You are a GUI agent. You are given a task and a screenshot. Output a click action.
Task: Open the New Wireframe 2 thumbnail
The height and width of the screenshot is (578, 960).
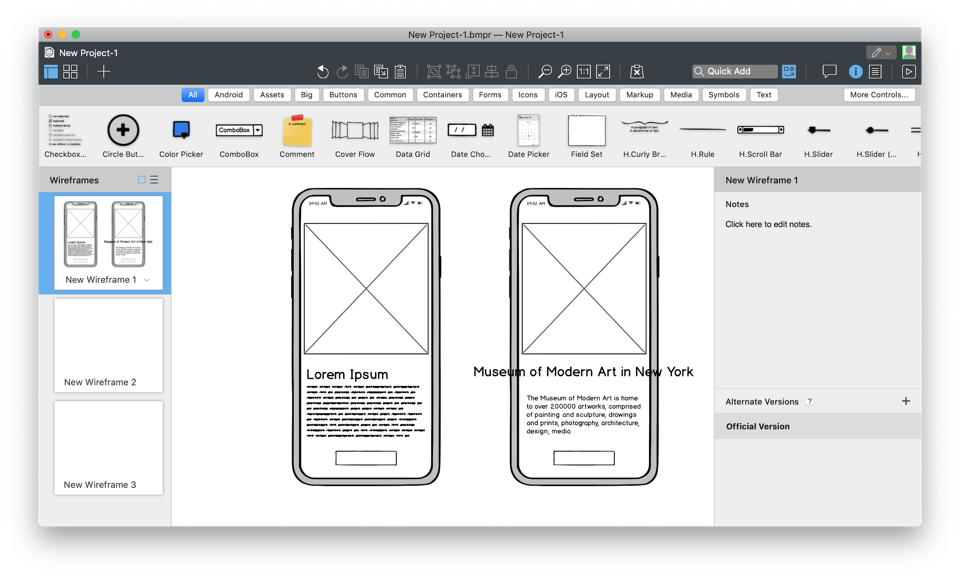click(108, 344)
